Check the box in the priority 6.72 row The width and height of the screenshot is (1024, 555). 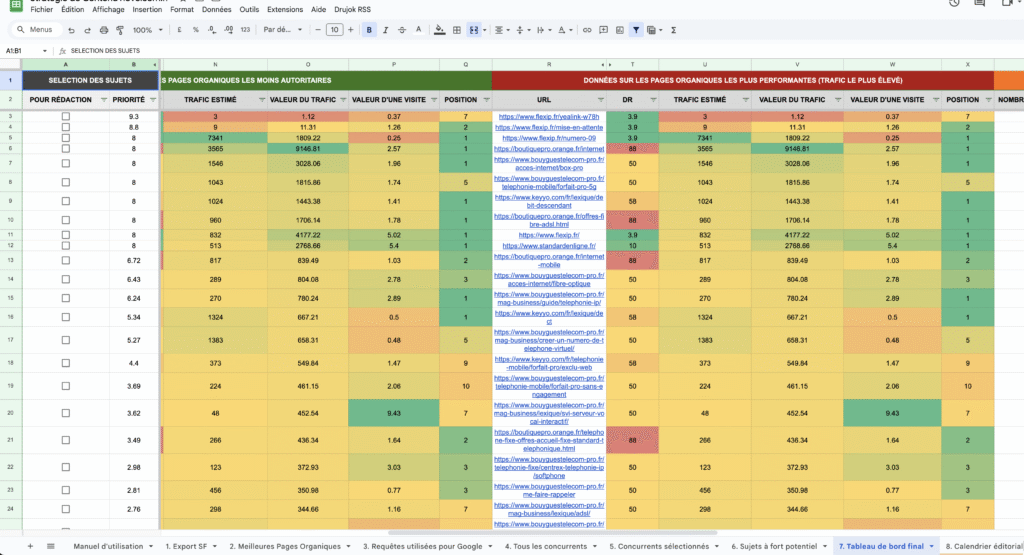65,260
